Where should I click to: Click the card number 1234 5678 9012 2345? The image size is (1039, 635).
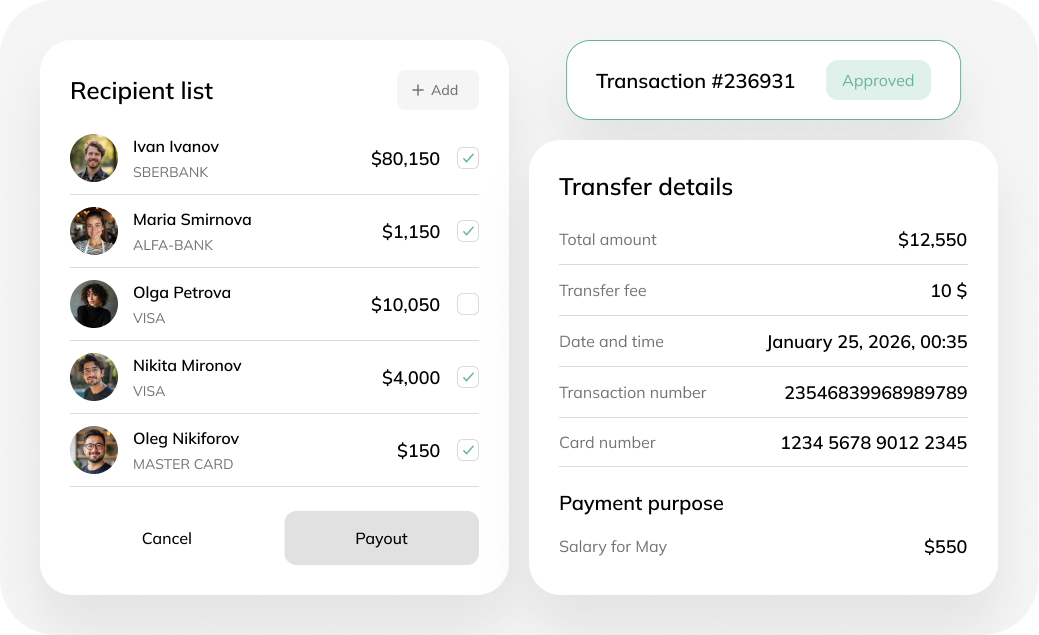[873, 442]
